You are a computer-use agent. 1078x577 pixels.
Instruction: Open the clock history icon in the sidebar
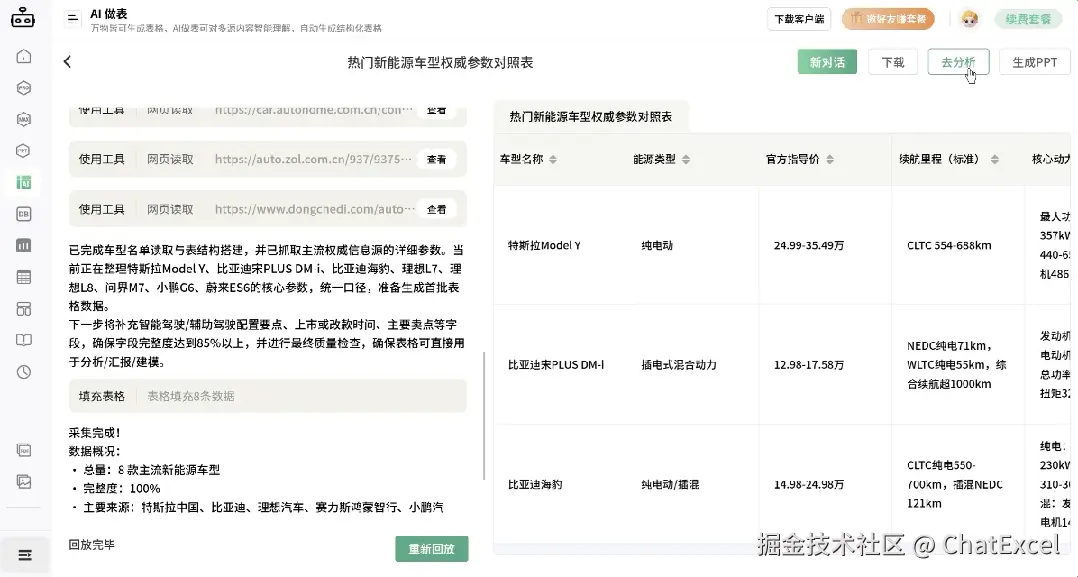click(x=23, y=371)
